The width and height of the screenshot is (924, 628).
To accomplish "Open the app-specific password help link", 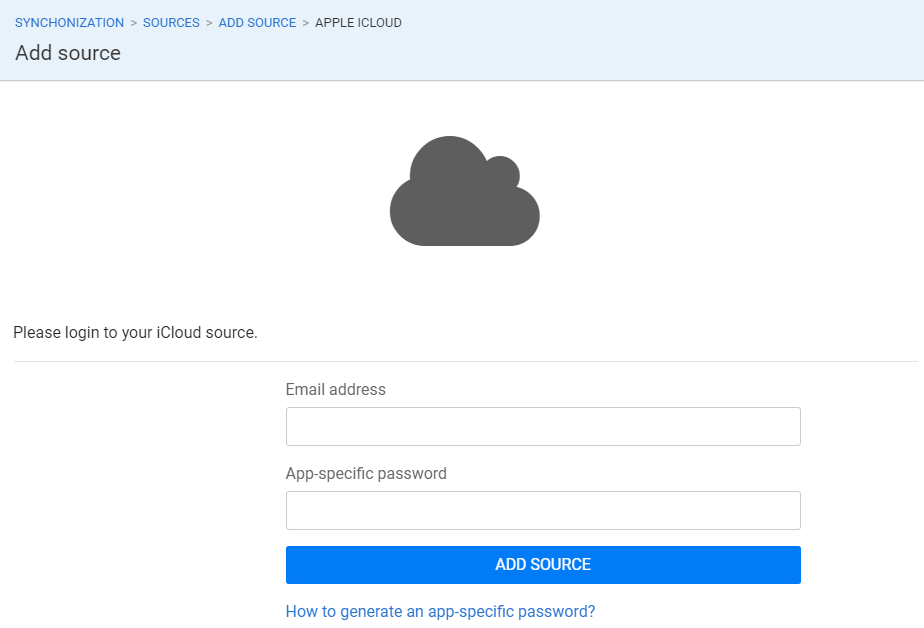I will [440, 612].
